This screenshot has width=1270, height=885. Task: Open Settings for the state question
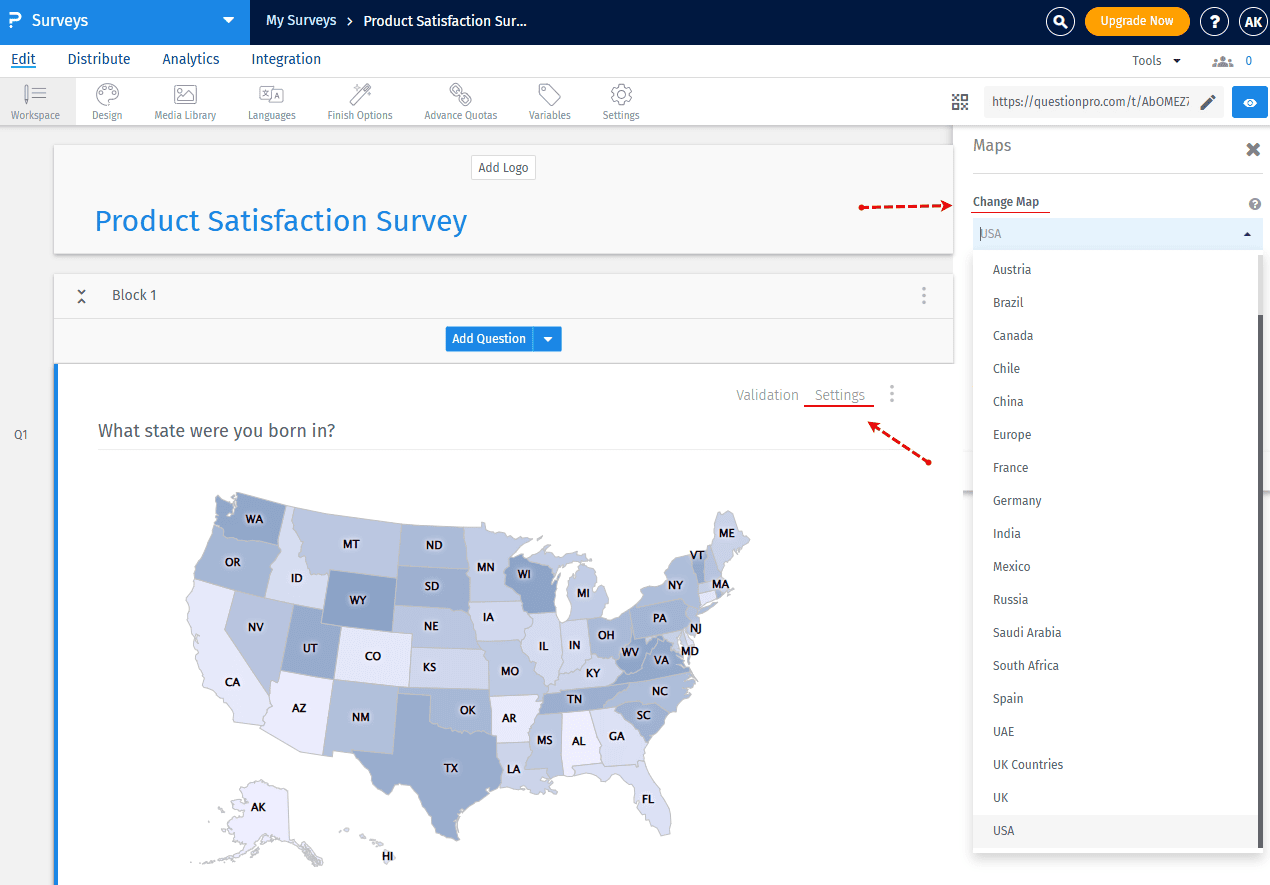(x=838, y=394)
